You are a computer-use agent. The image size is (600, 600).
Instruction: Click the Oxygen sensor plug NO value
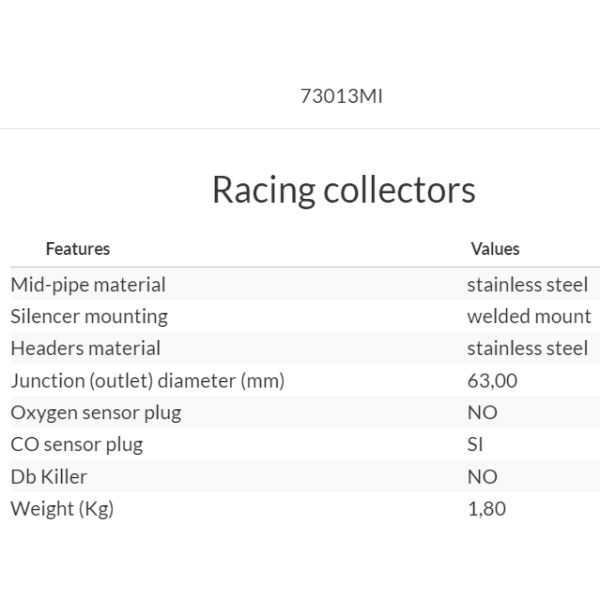click(482, 412)
